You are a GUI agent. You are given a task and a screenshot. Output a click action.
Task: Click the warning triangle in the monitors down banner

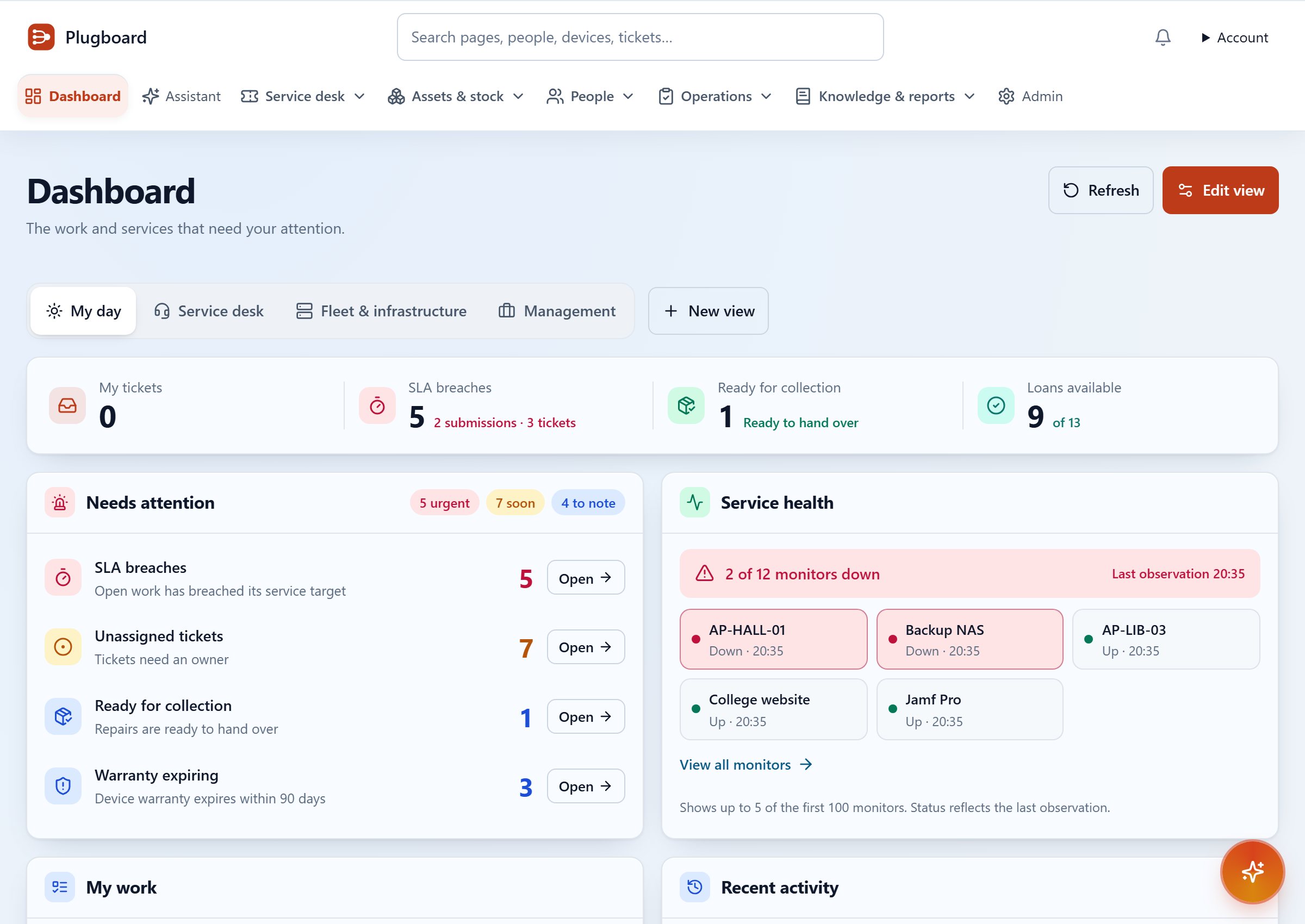point(705,573)
